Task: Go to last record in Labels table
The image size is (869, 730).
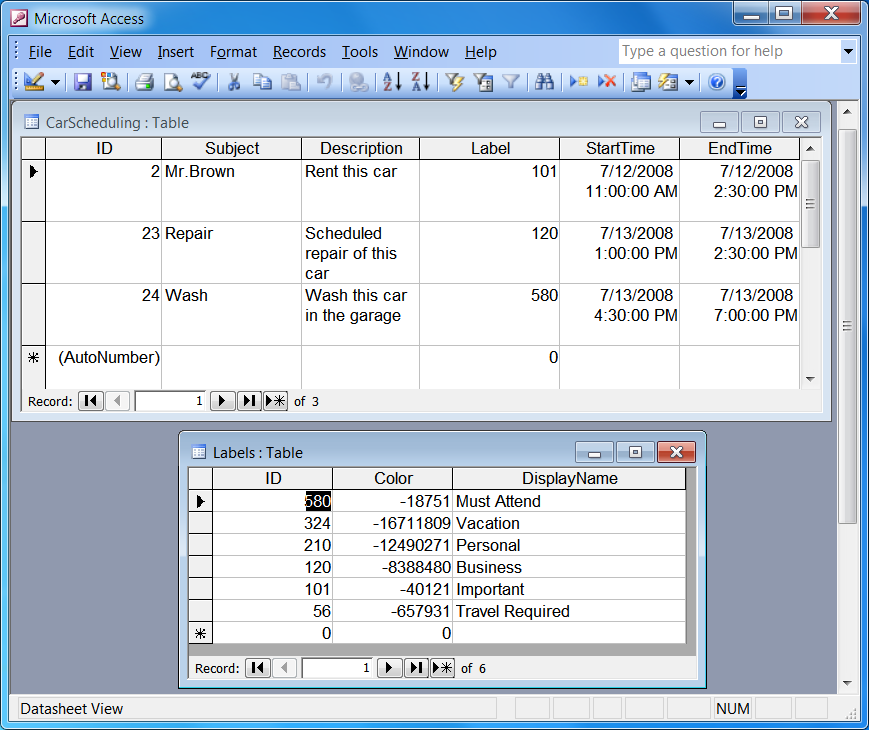Action: [416, 668]
